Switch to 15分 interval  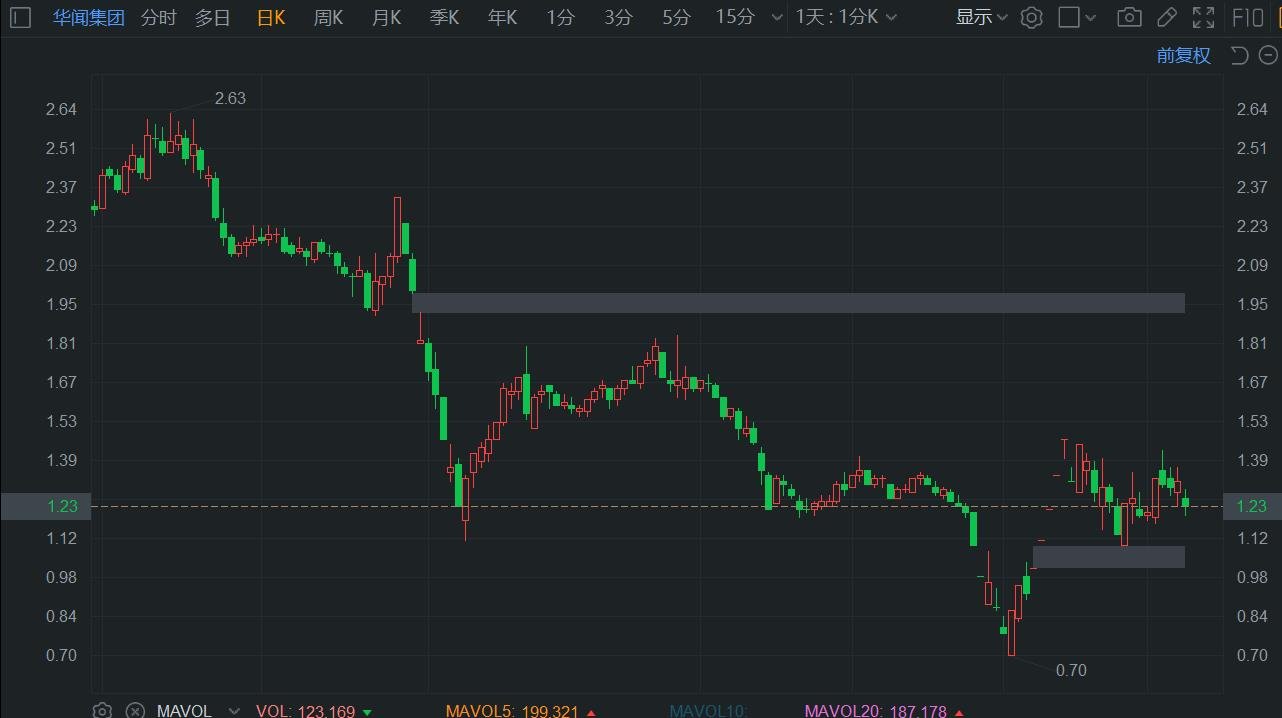tap(735, 17)
